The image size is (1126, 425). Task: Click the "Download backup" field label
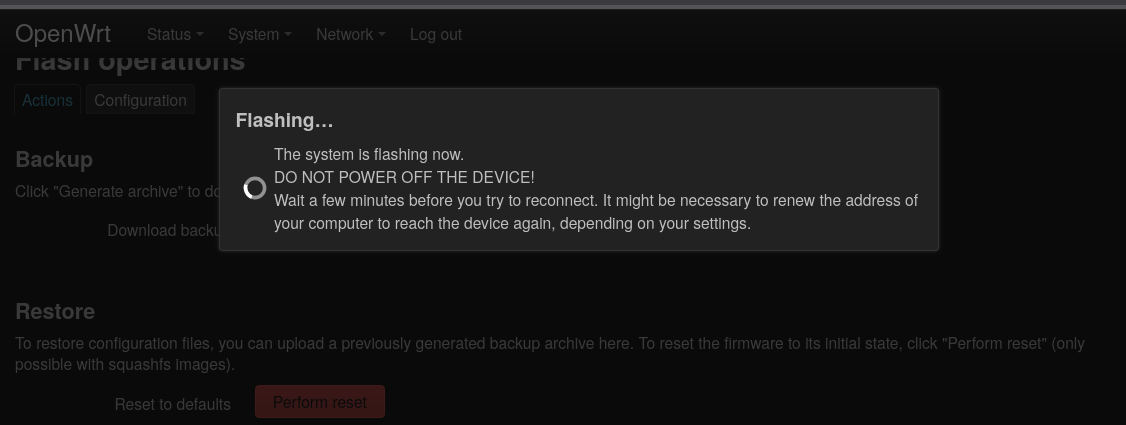tap(163, 230)
